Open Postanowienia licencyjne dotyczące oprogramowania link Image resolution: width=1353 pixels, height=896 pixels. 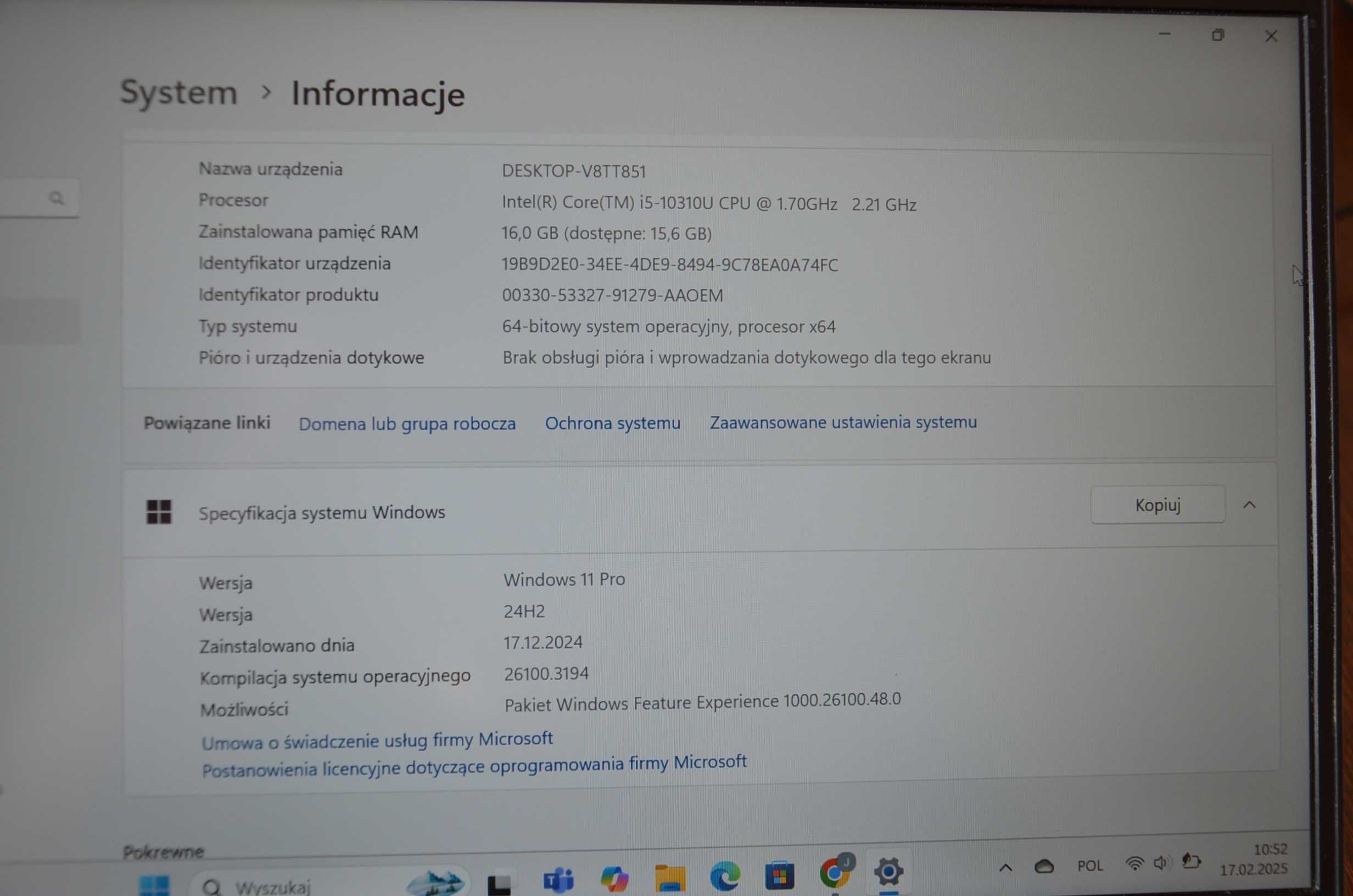pyautogui.click(x=474, y=766)
